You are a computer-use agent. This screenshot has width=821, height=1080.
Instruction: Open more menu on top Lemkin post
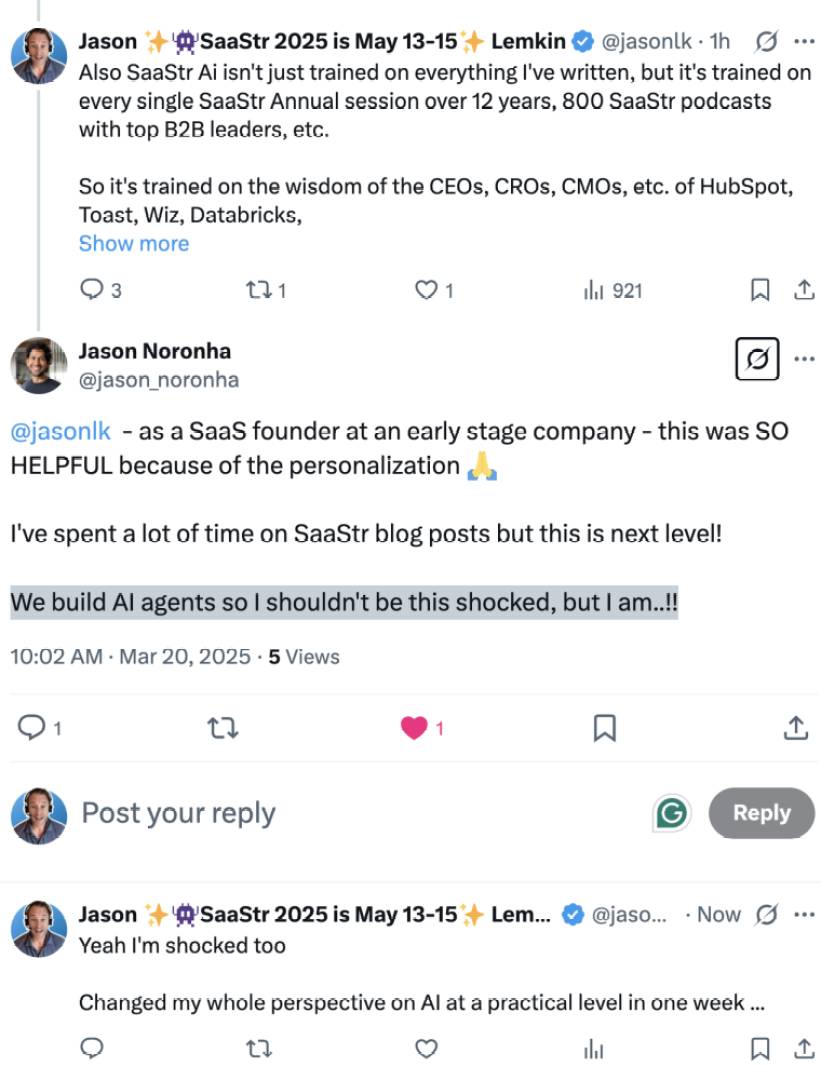[803, 42]
